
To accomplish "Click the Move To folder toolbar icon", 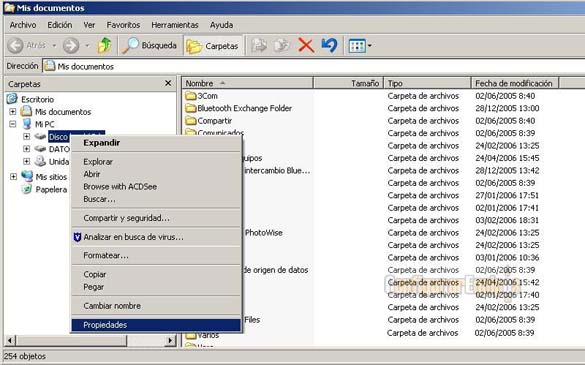I will (259, 46).
